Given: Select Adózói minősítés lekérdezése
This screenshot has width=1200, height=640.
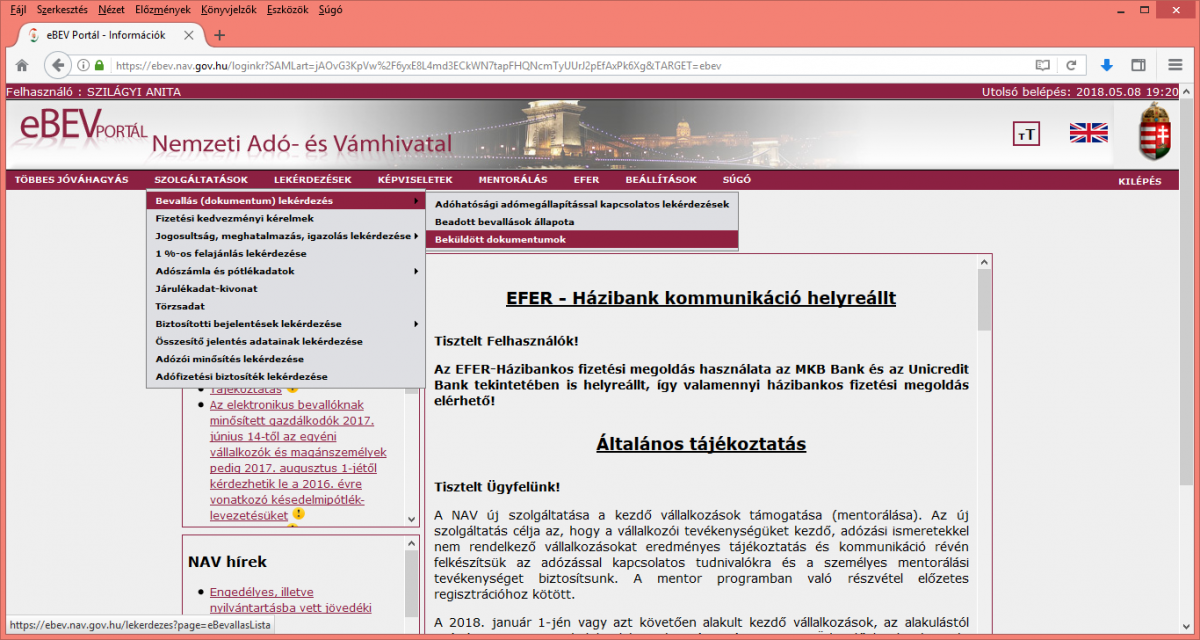Looking at the screenshot, I should 286,359.
